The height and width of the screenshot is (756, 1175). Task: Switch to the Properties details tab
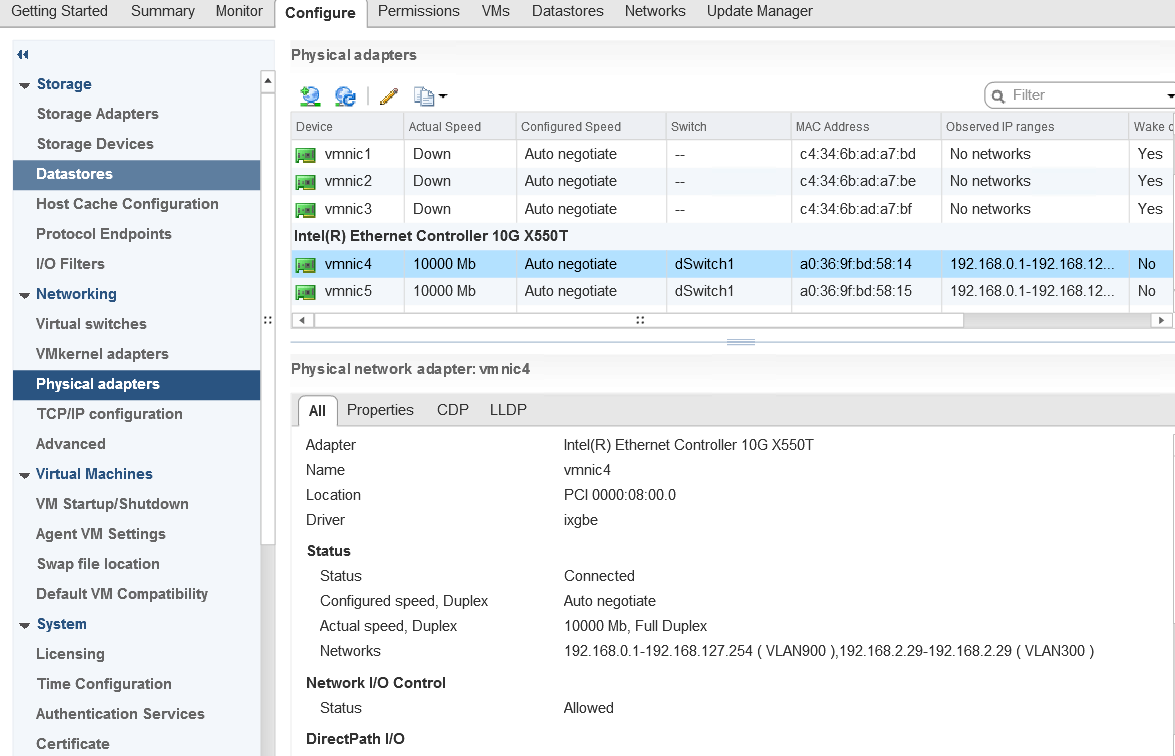point(380,410)
